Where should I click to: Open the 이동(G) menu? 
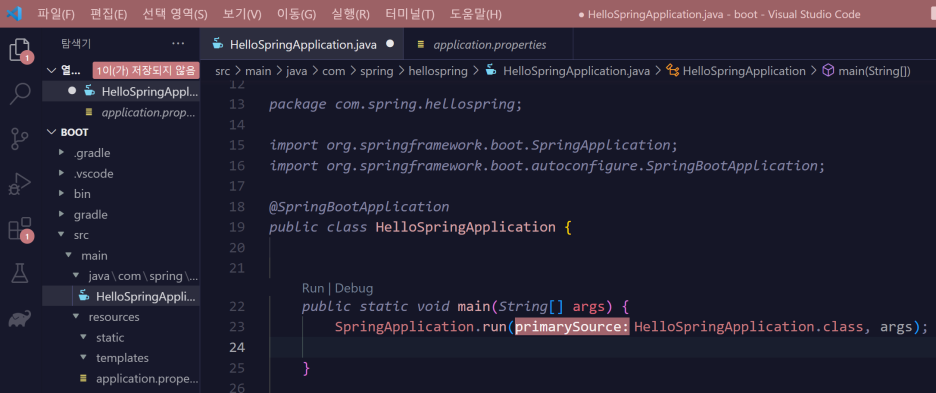[297, 14]
